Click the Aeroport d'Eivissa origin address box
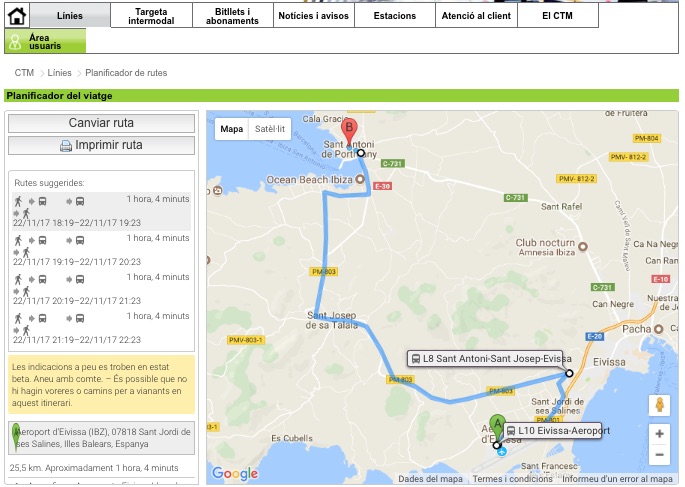This screenshot has width=685, height=487. (x=101, y=438)
